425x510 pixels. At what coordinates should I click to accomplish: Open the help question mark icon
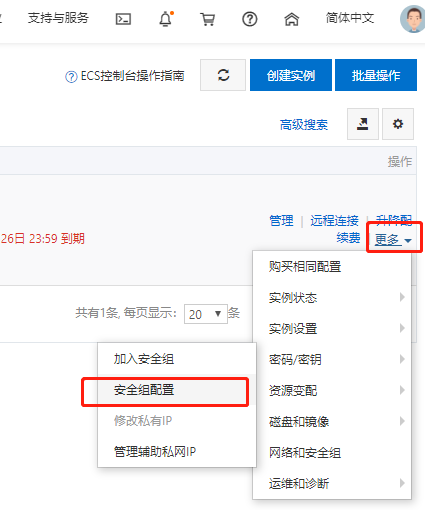pos(249,19)
